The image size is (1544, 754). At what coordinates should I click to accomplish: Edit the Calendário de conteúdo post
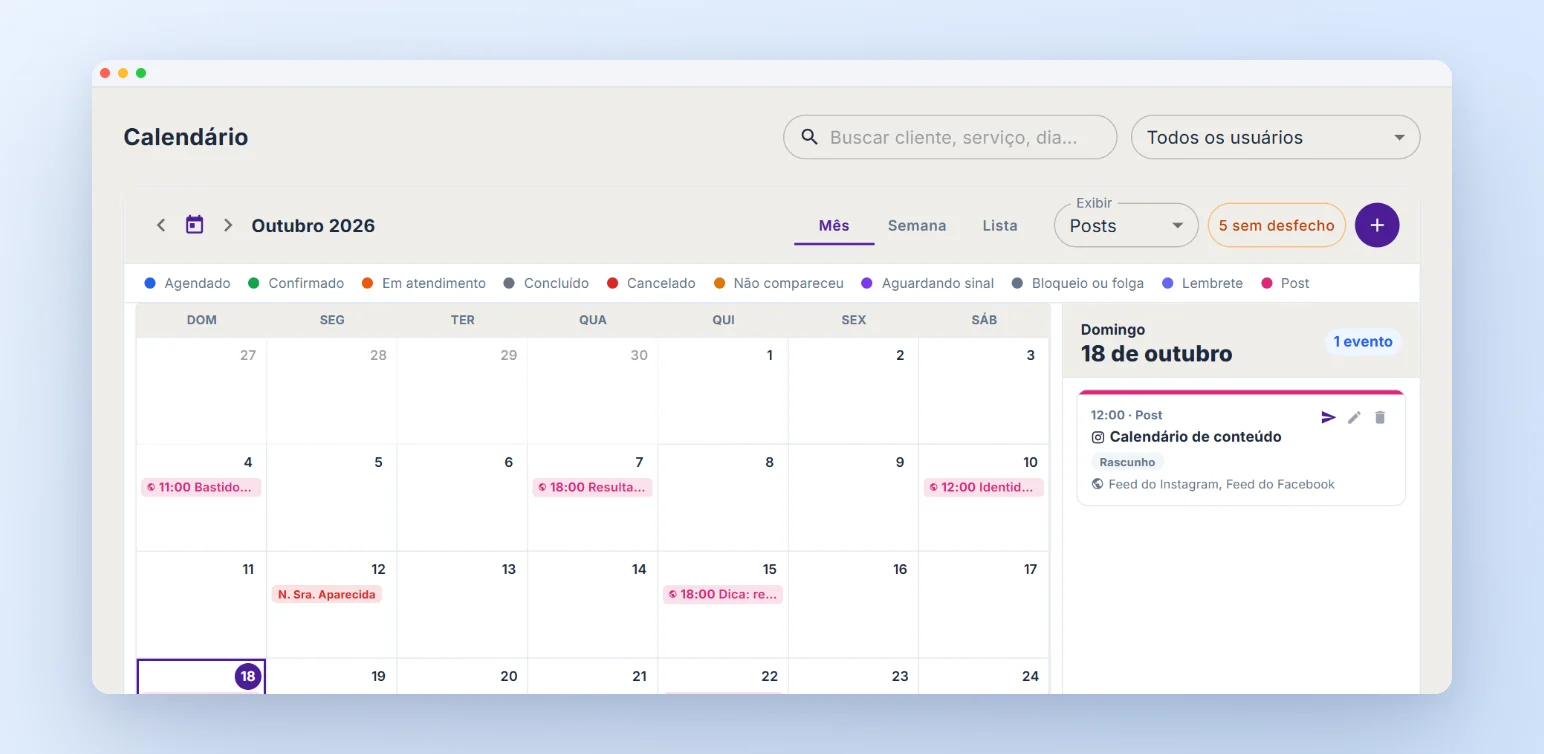pos(1354,417)
